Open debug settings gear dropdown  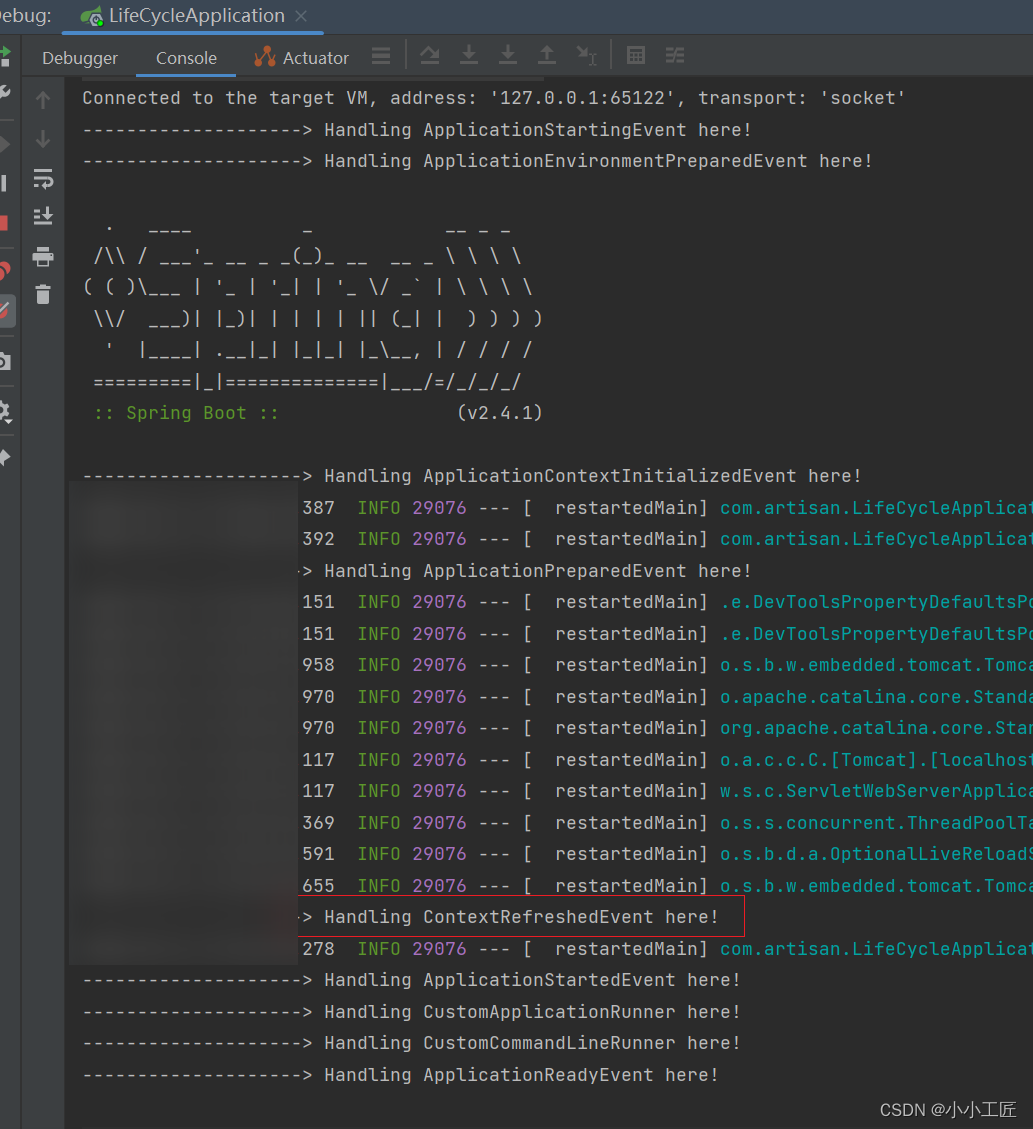[x=5, y=412]
